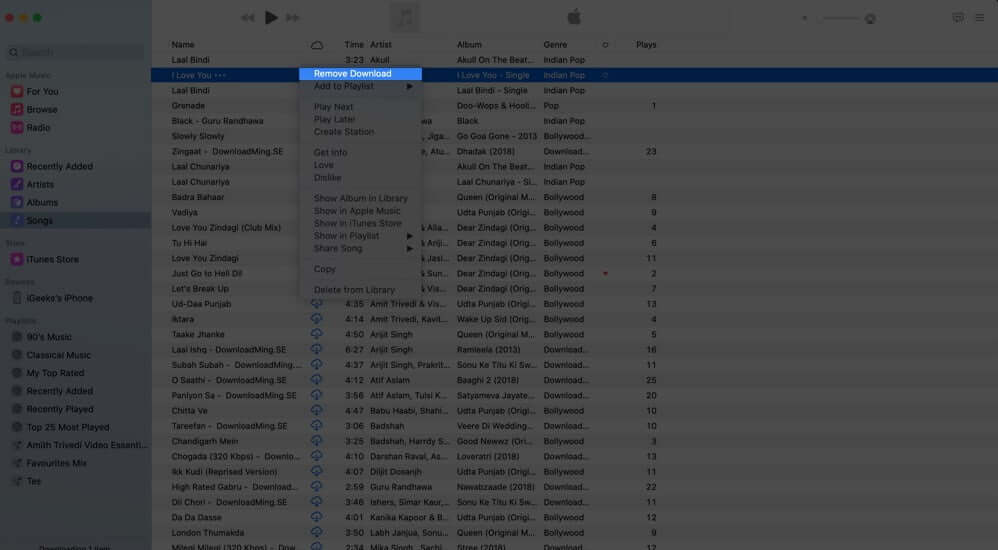Download Chandigarh Mein via cloud icon

(x=316, y=441)
